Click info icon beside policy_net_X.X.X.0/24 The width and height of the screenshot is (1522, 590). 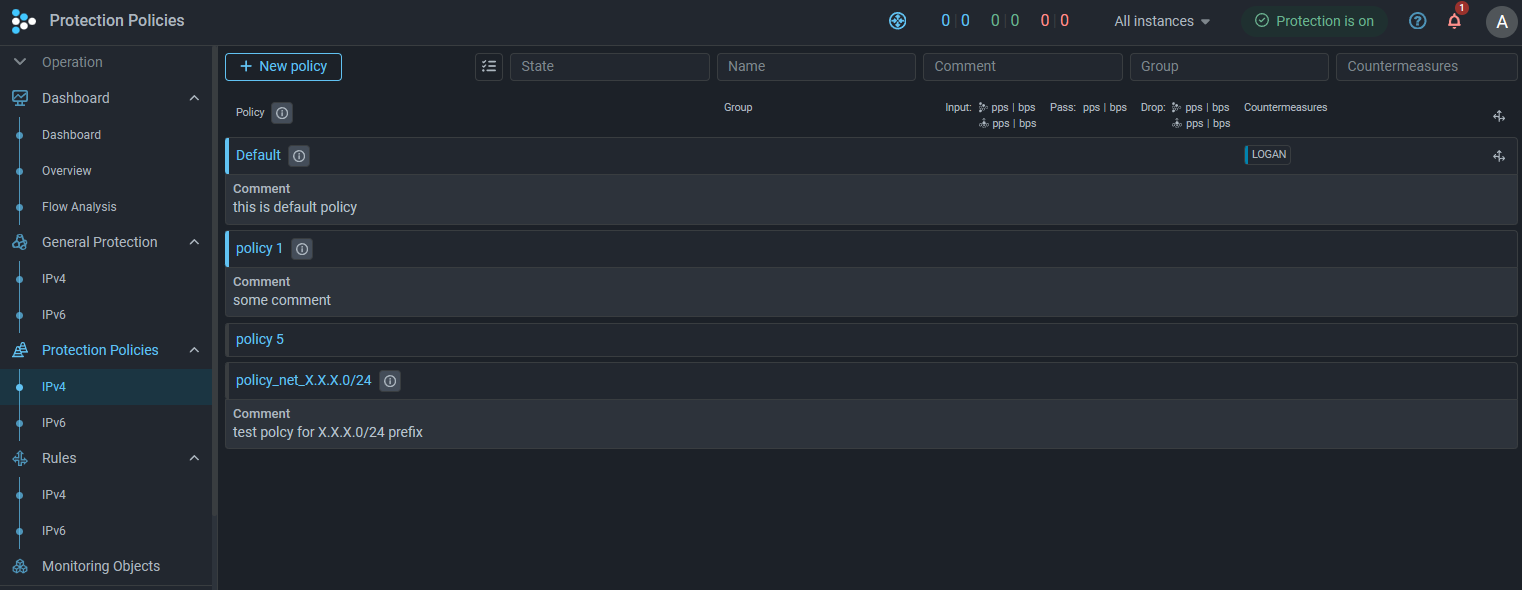point(390,381)
